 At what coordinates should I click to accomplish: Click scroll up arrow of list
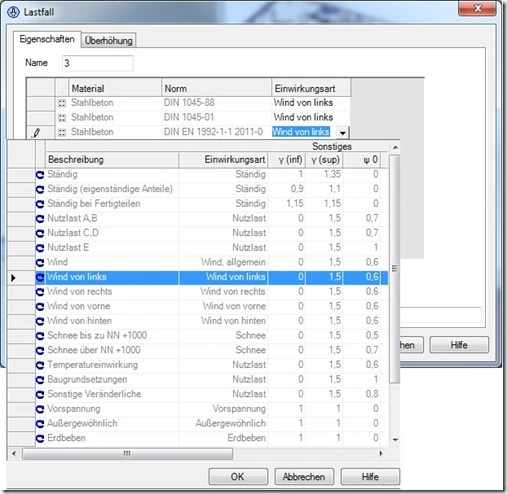395,147
